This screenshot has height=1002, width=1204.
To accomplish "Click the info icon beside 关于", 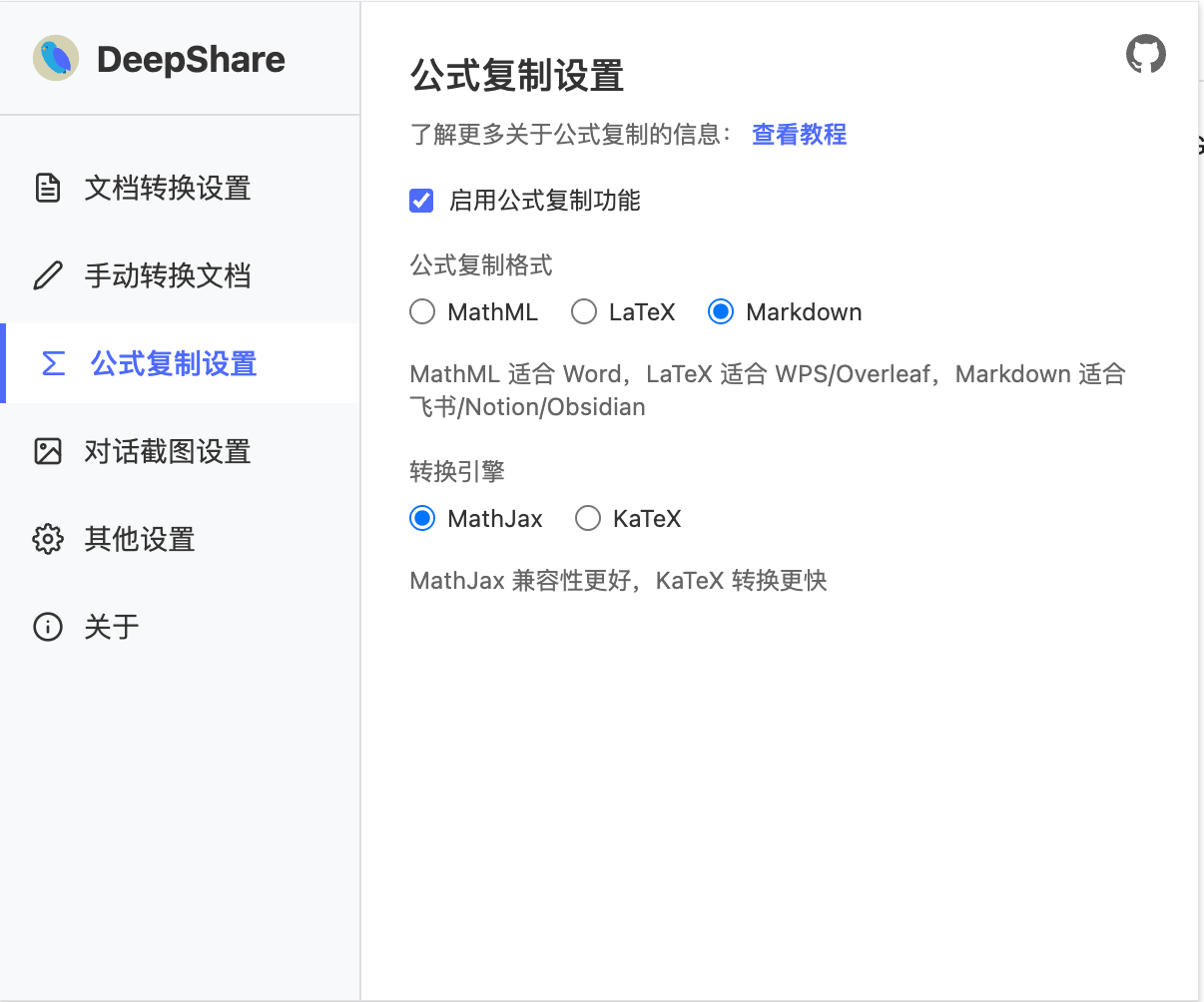I will click(48, 627).
